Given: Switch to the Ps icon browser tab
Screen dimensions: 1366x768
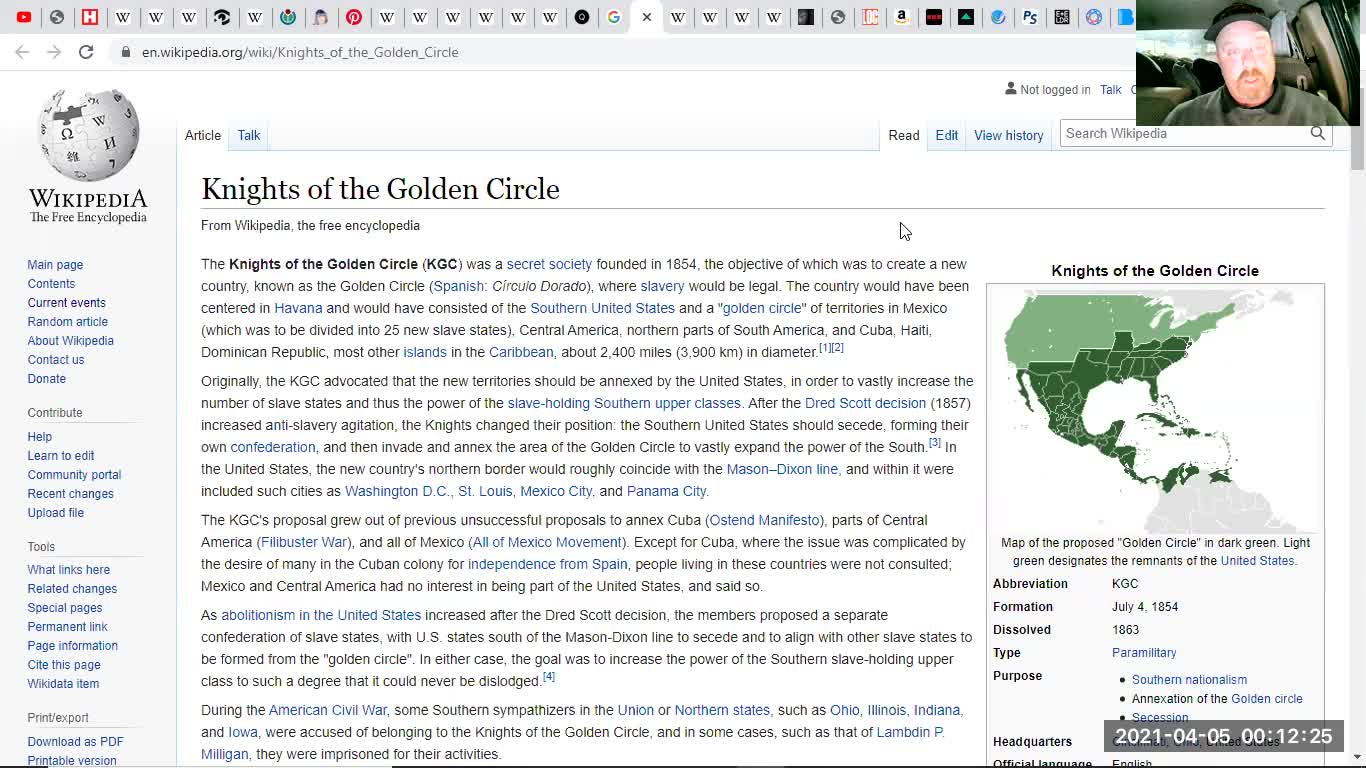Looking at the screenshot, I should coord(1030,17).
